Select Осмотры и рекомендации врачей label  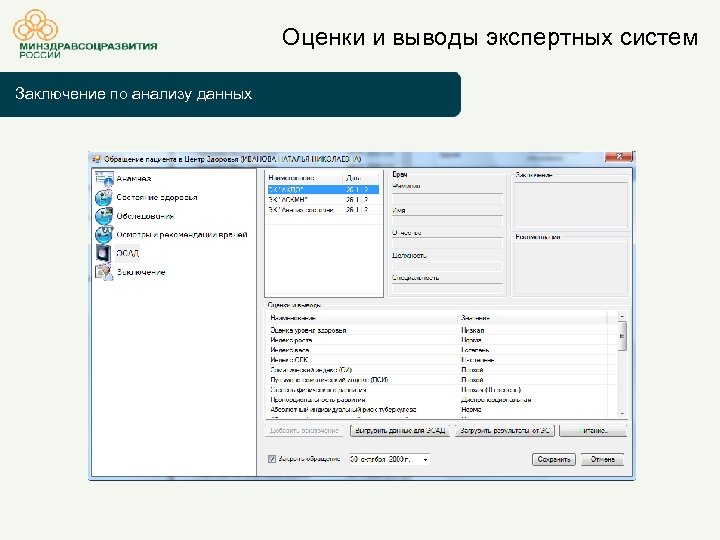(x=182, y=235)
